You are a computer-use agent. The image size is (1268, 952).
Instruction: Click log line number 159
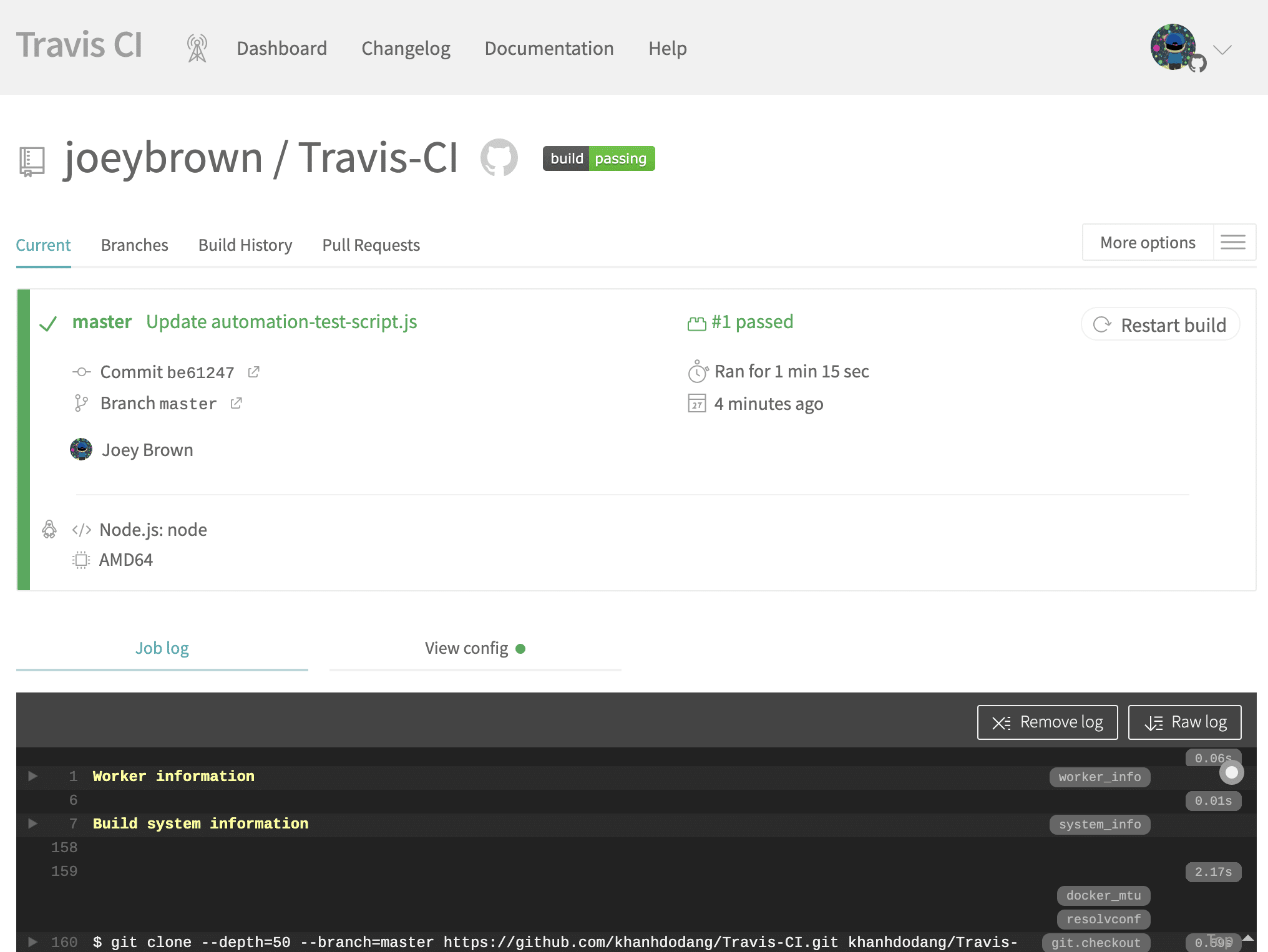(64, 872)
